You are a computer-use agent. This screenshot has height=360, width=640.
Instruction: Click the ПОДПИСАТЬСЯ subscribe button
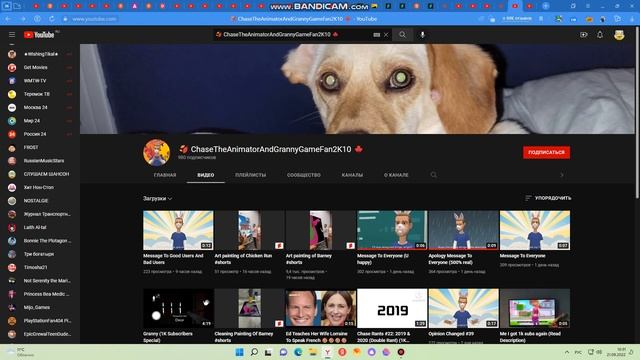point(547,152)
